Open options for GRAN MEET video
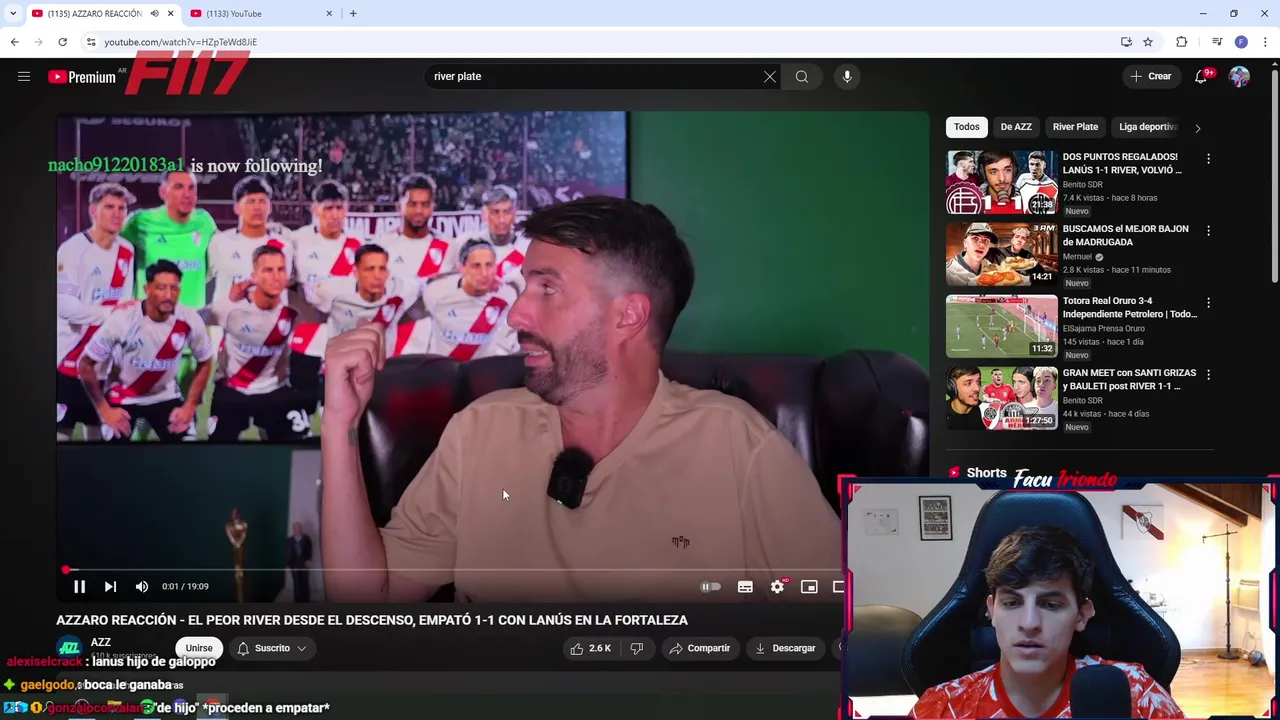 tap(1208, 375)
